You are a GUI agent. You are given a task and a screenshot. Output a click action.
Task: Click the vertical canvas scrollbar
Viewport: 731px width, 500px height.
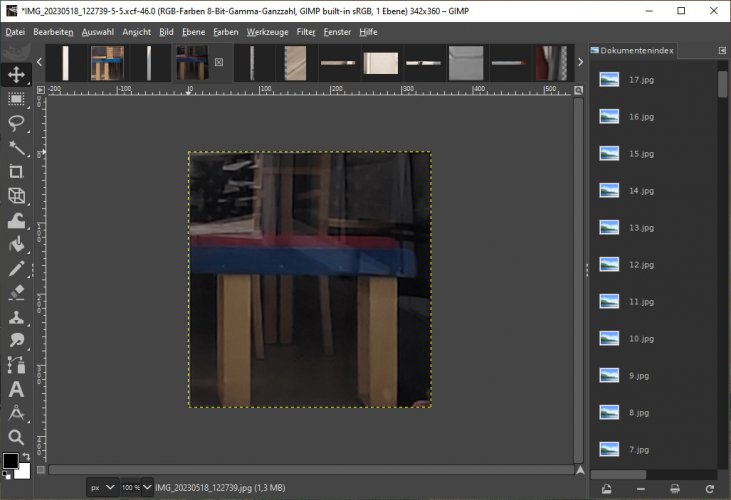point(579,280)
